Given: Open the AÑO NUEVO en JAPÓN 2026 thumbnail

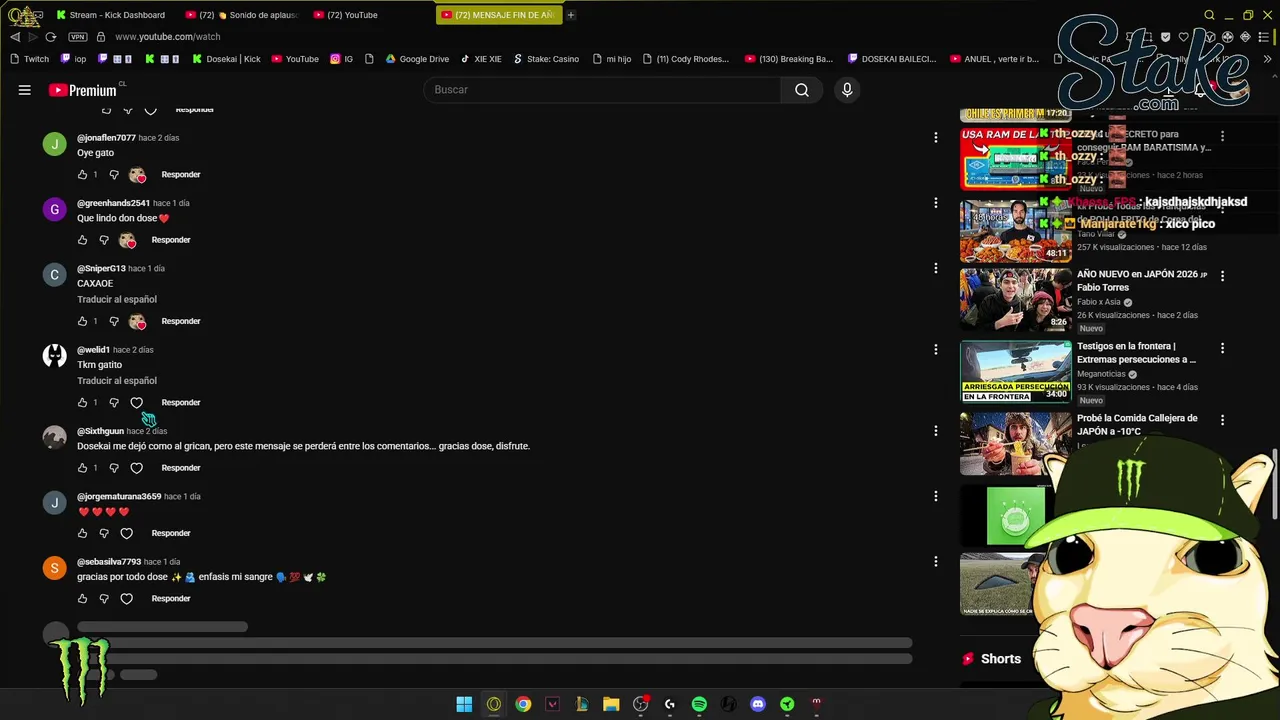Looking at the screenshot, I should (x=1015, y=299).
